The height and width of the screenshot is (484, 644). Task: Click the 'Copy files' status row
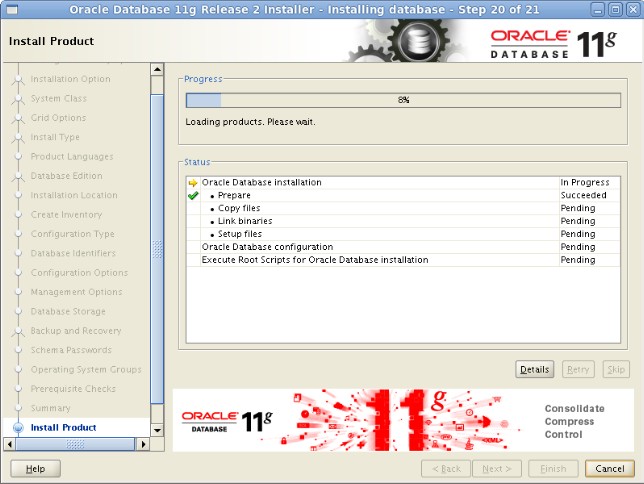pos(403,208)
